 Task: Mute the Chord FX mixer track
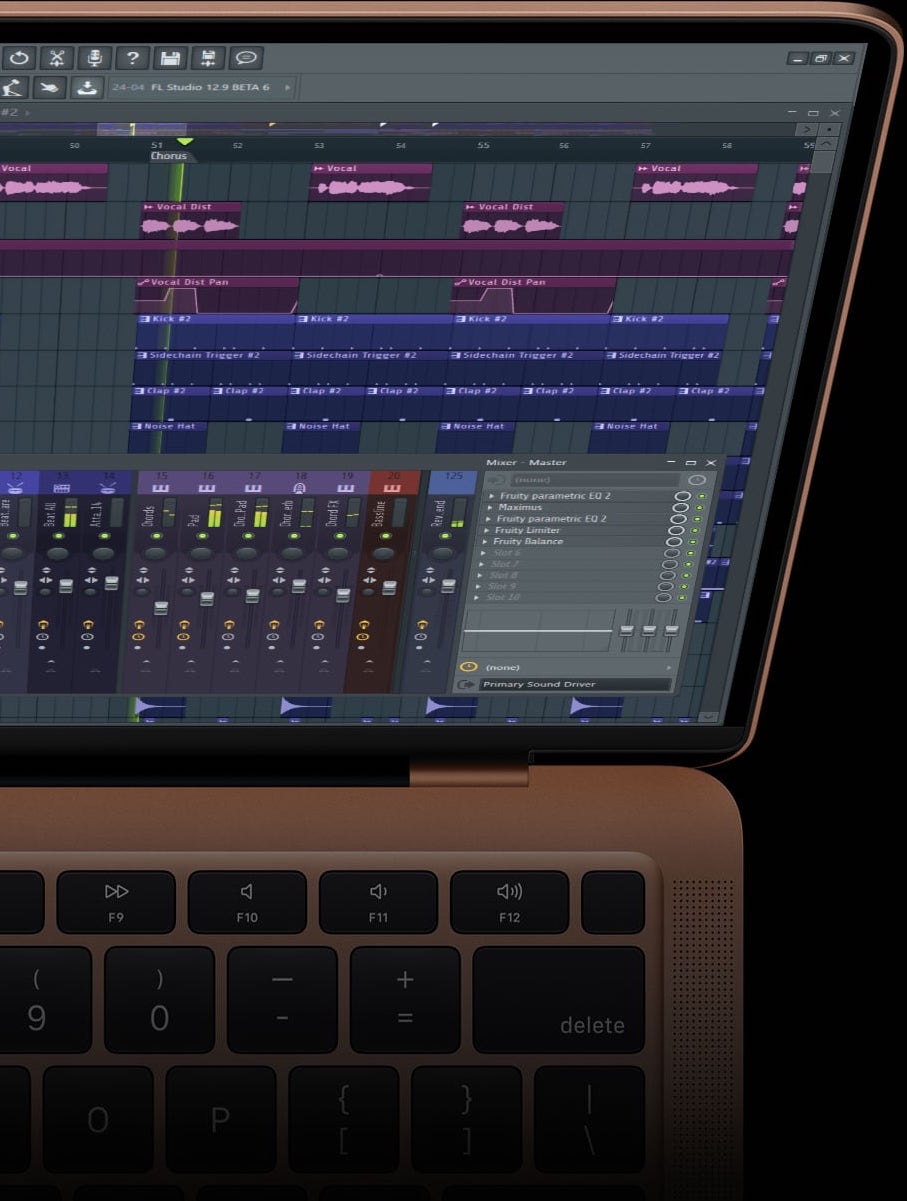(x=338, y=538)
